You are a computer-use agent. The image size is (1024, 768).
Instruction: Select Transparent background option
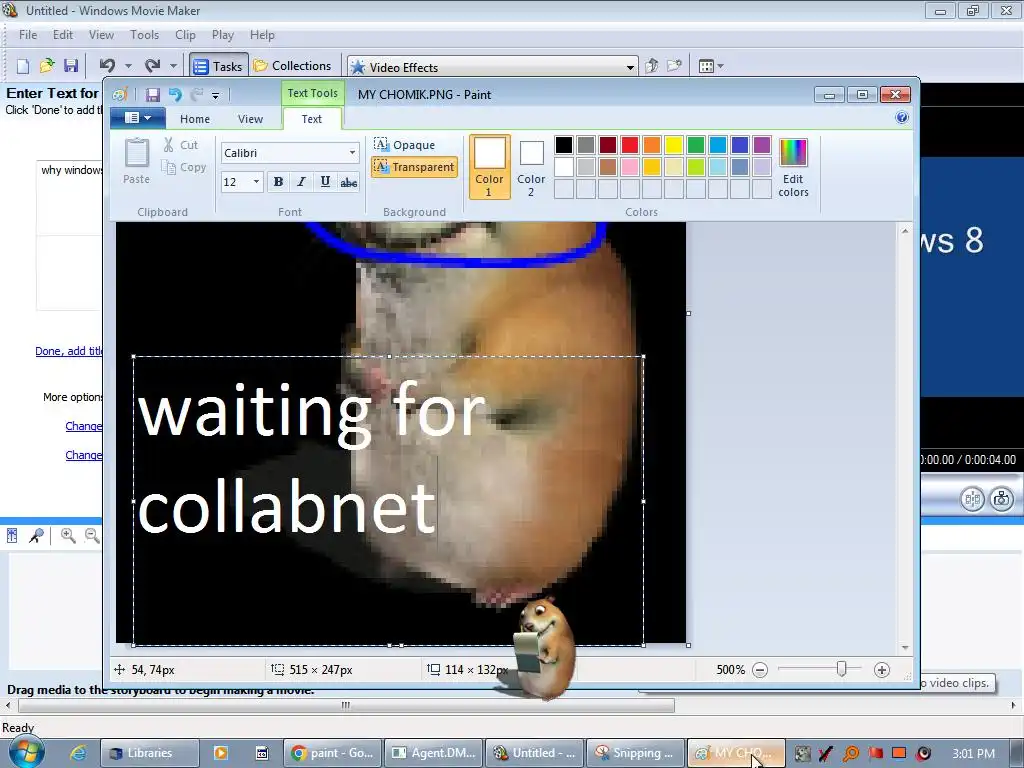click(414, 167)
